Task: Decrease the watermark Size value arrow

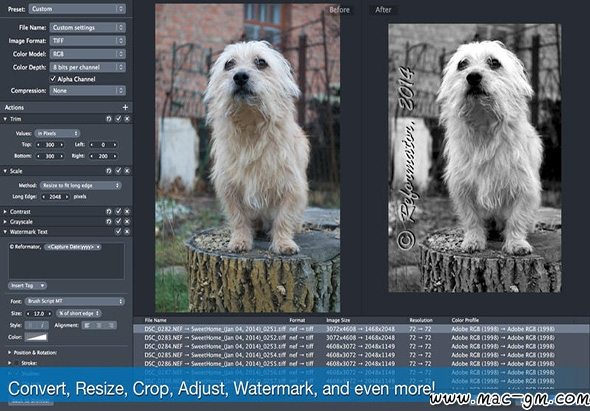Action: click(28, 313)
